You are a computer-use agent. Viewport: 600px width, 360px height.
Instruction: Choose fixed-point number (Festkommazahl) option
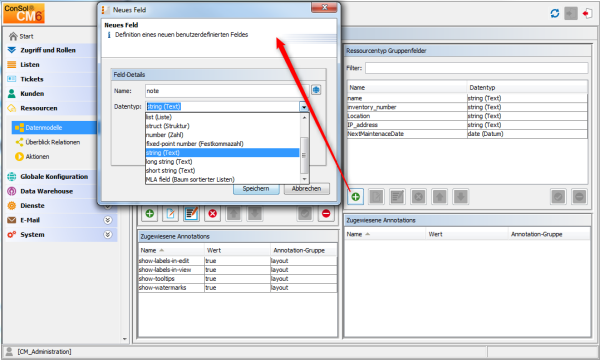coord(223,144)
